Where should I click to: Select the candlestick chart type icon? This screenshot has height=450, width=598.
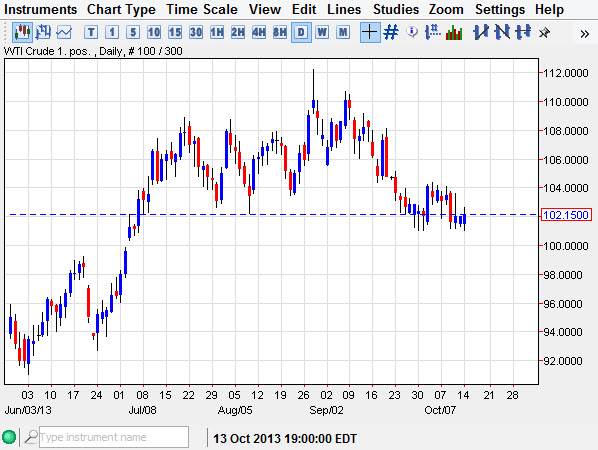[22, 32]
